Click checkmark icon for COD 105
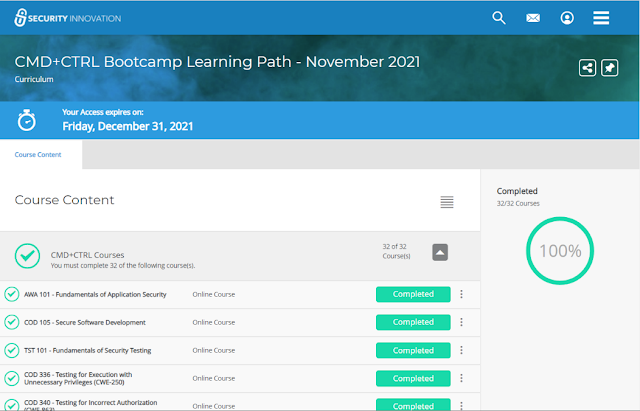 point(12,322)
